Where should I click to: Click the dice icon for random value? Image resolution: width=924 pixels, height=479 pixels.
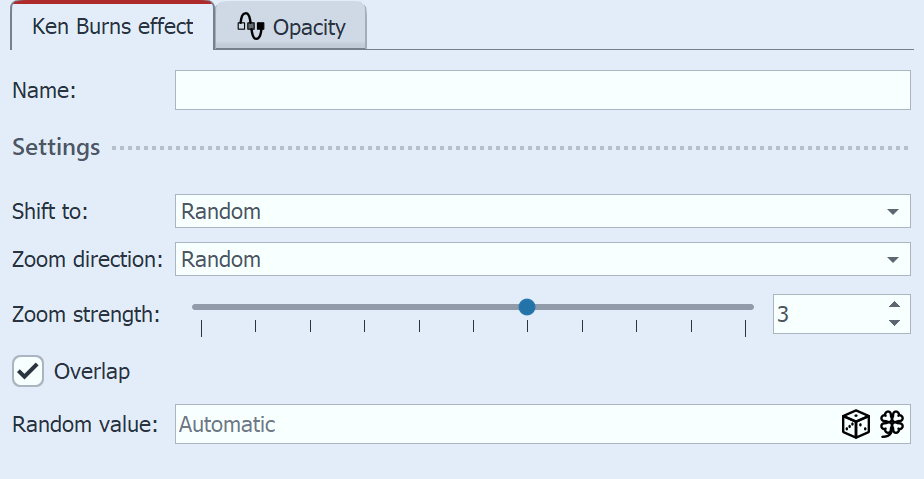pos(856,424)
